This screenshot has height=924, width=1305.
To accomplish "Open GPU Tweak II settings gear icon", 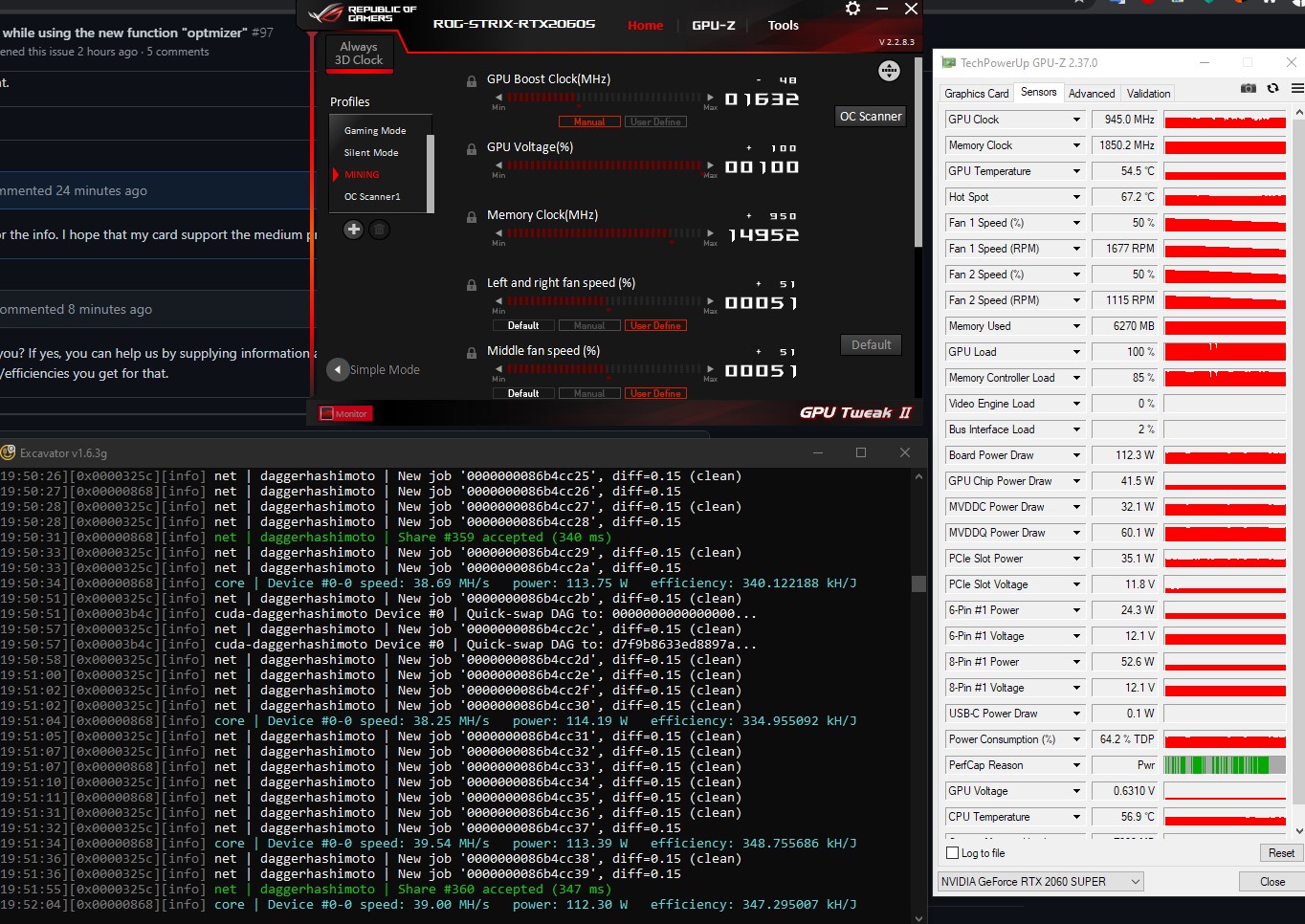I will pos(852,9).
